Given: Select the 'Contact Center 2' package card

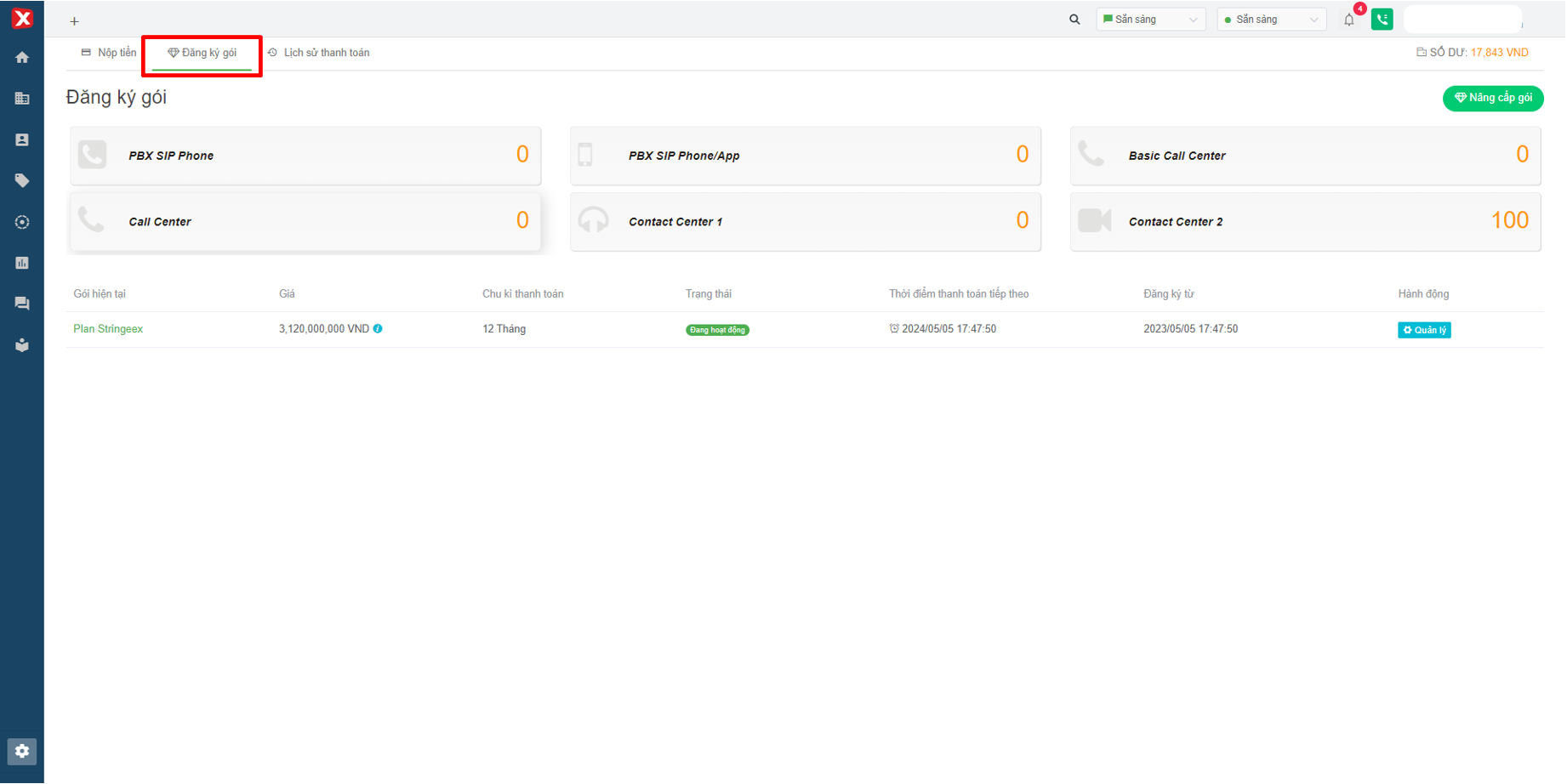Looking at the screenshot, I should tap(1305, 221).
